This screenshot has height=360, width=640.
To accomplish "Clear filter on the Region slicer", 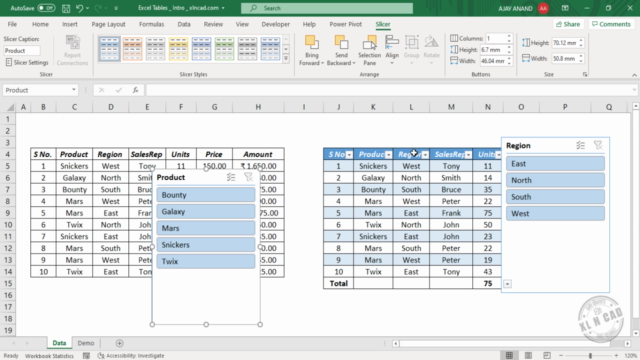I will 598,145.
